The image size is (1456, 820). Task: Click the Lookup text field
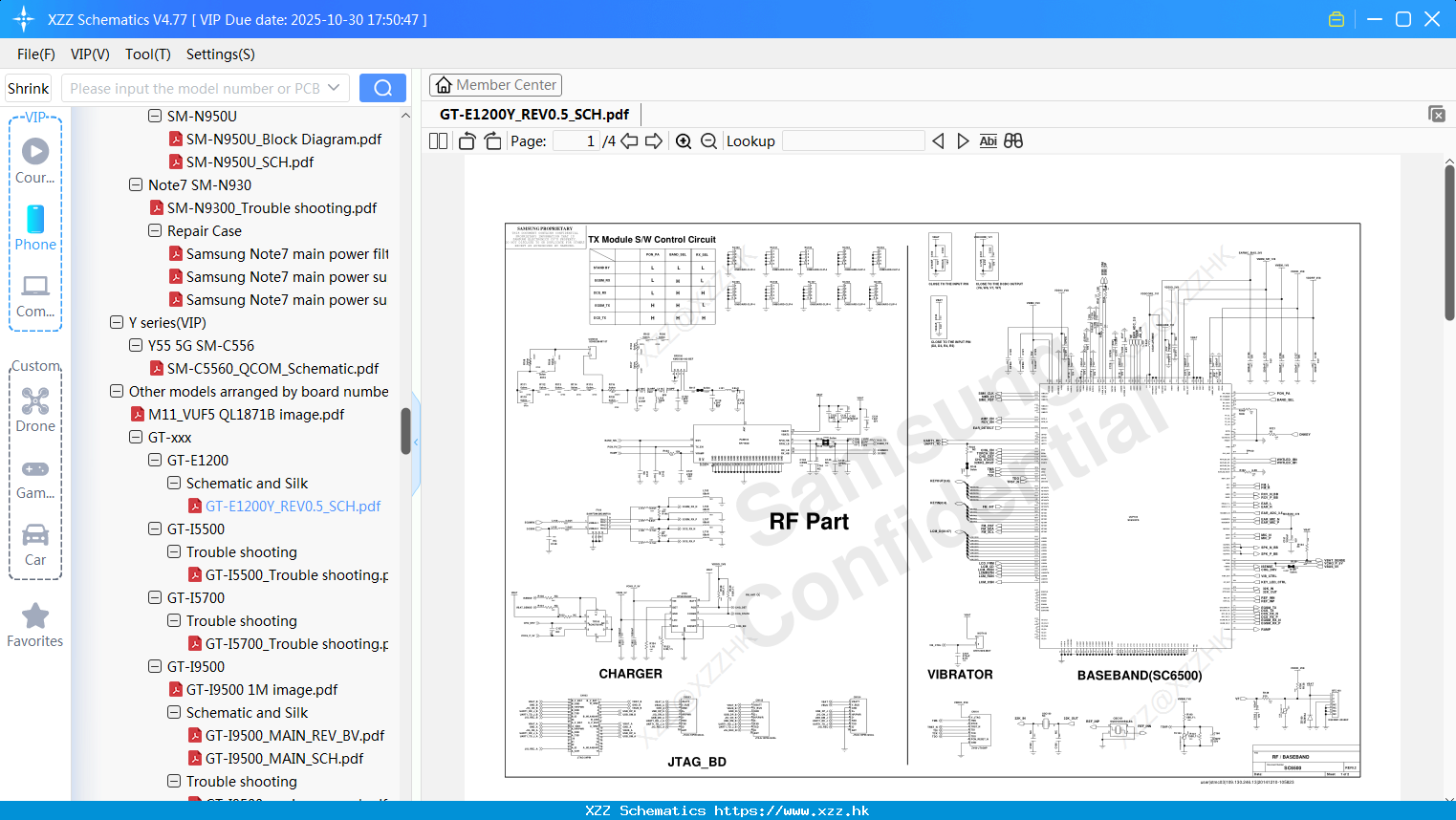pos(853,141)
